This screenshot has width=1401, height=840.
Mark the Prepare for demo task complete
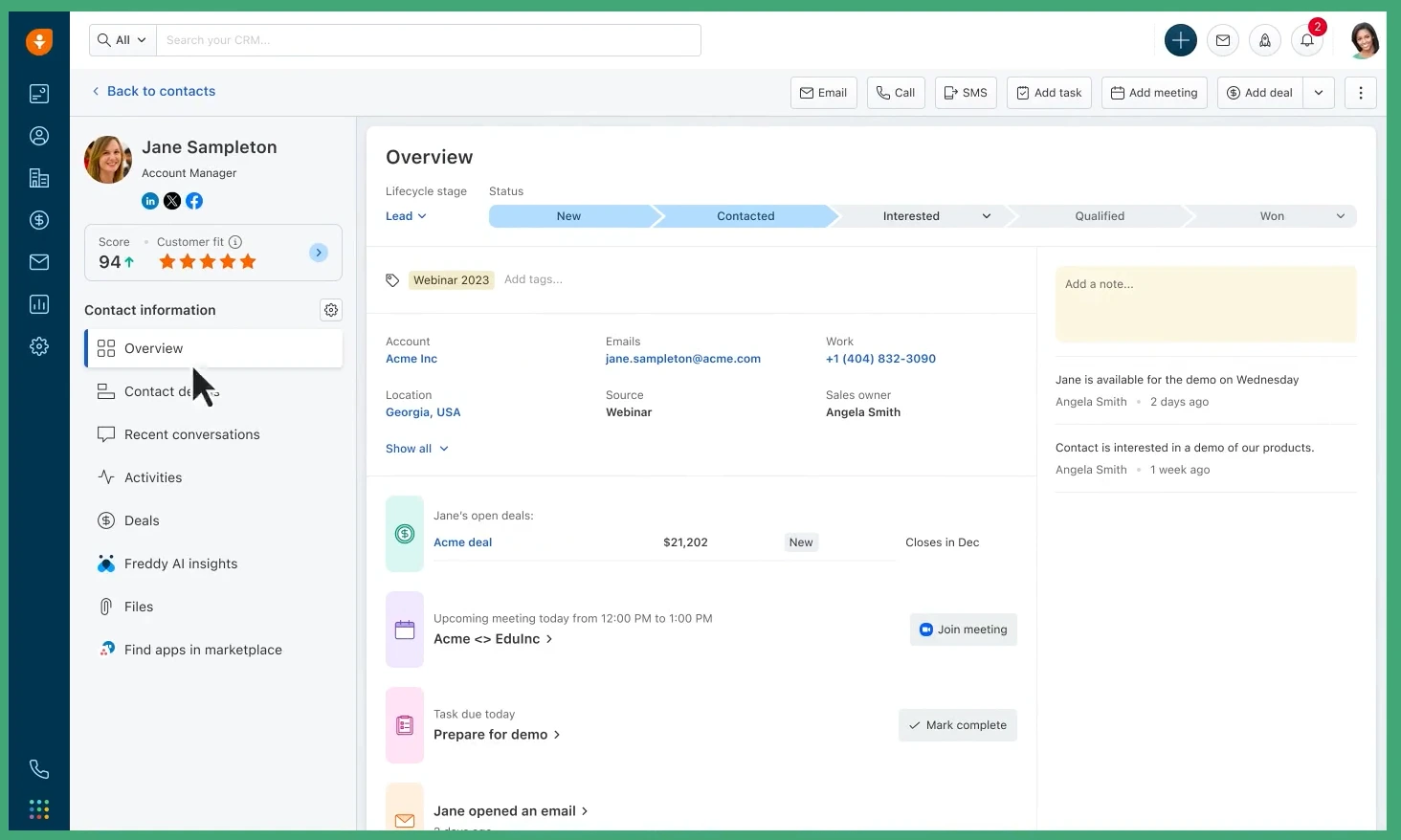pos(957,725)
